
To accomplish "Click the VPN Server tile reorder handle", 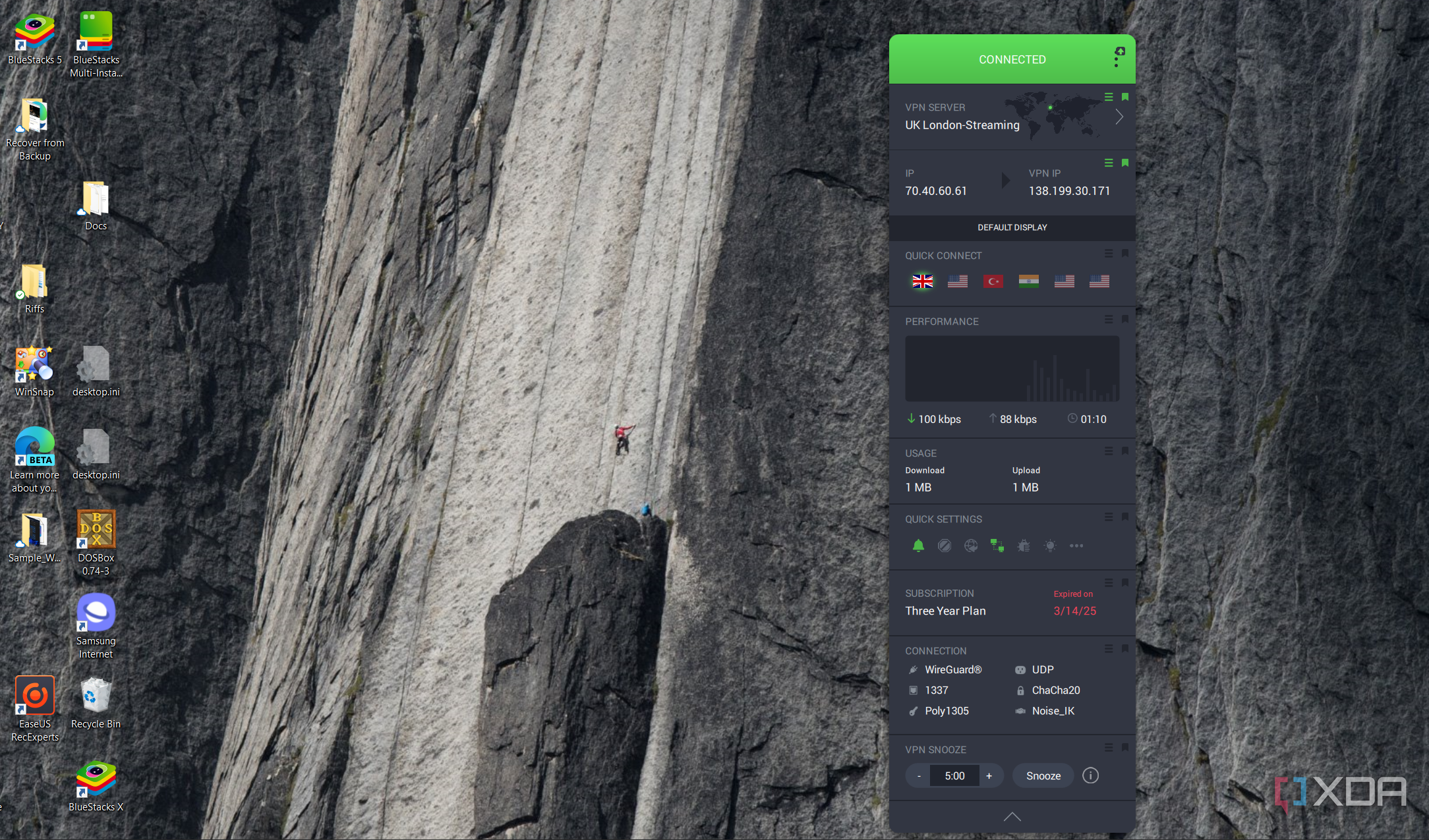I will point(1109,97).
